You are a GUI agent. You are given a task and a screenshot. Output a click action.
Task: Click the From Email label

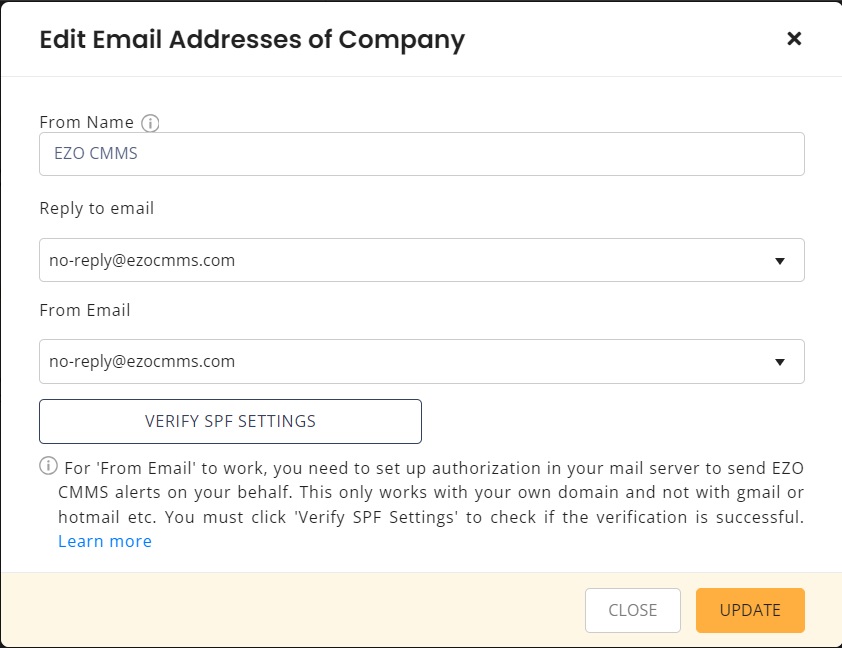click(85, 310)
